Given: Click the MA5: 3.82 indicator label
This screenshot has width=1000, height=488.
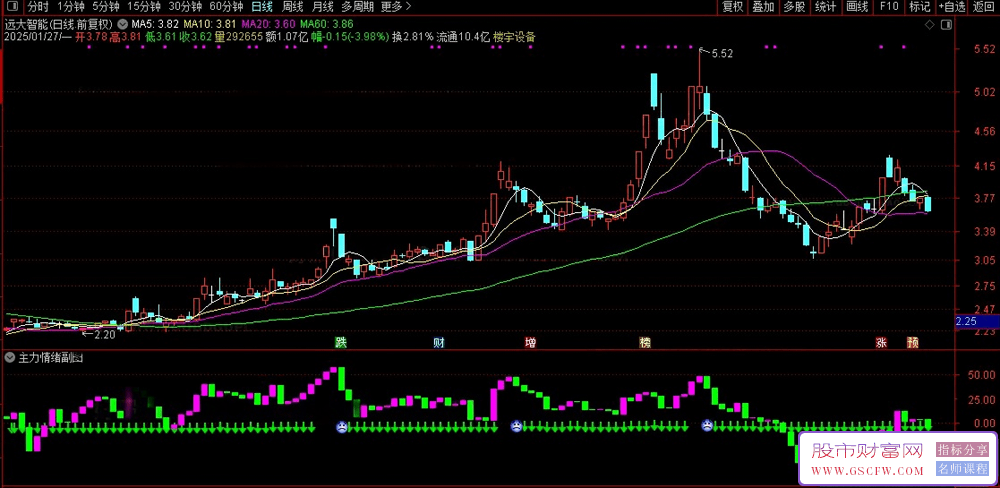Looking at the screenshot, I should pyautogui.click(x=155, y=25).
